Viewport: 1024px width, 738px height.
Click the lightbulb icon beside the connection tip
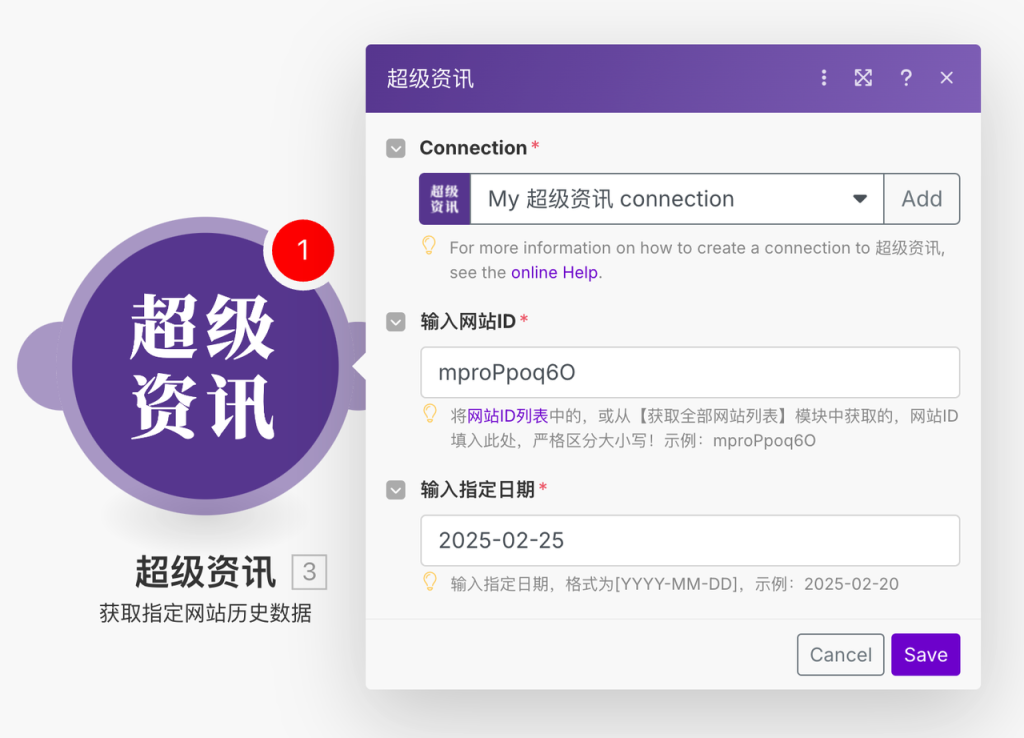429,247
